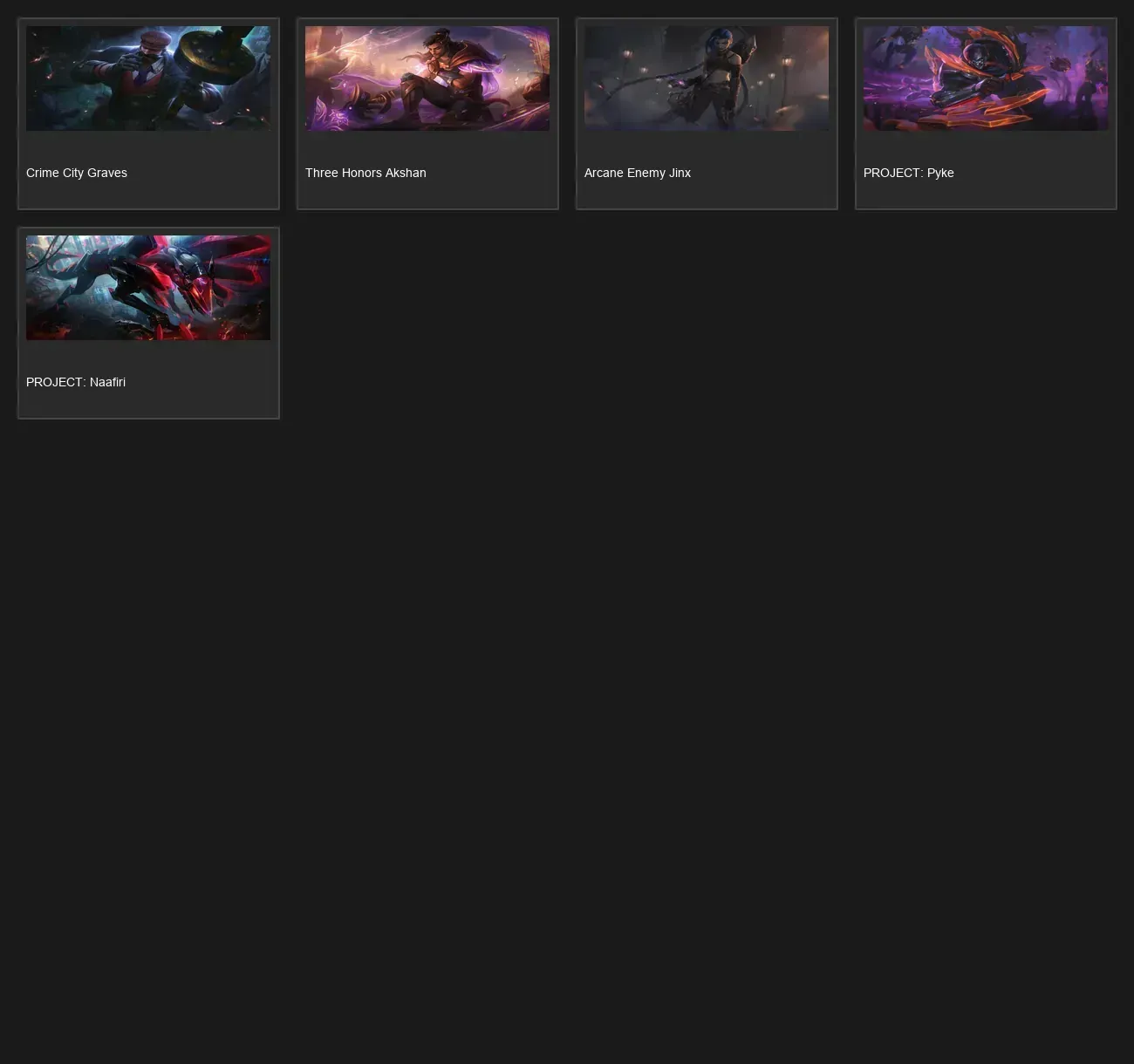View the PROJECT: Naafiri splash art image
This screenshot has height=1064, width=1134.
click(x=148, y=288)
